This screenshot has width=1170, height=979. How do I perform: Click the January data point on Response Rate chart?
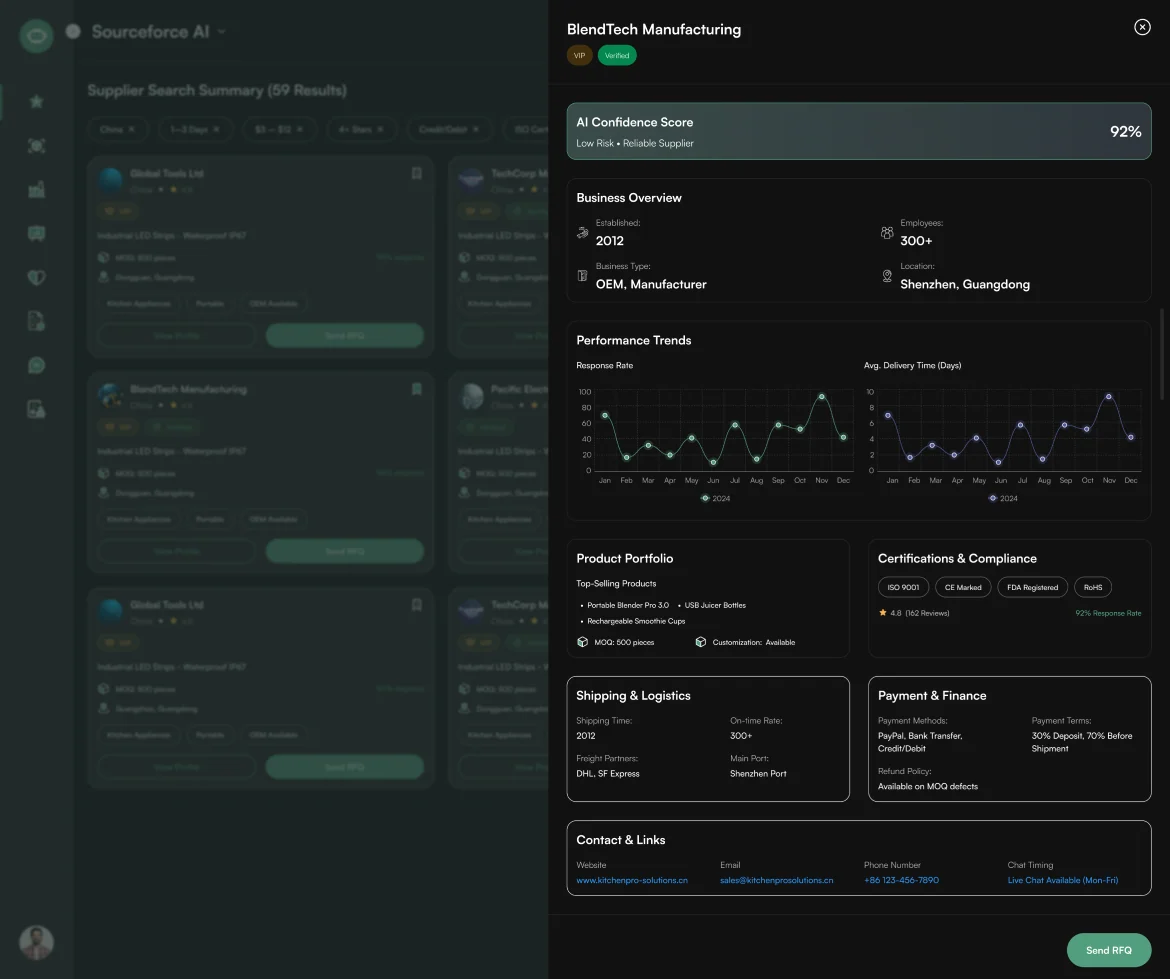(604, 416)
